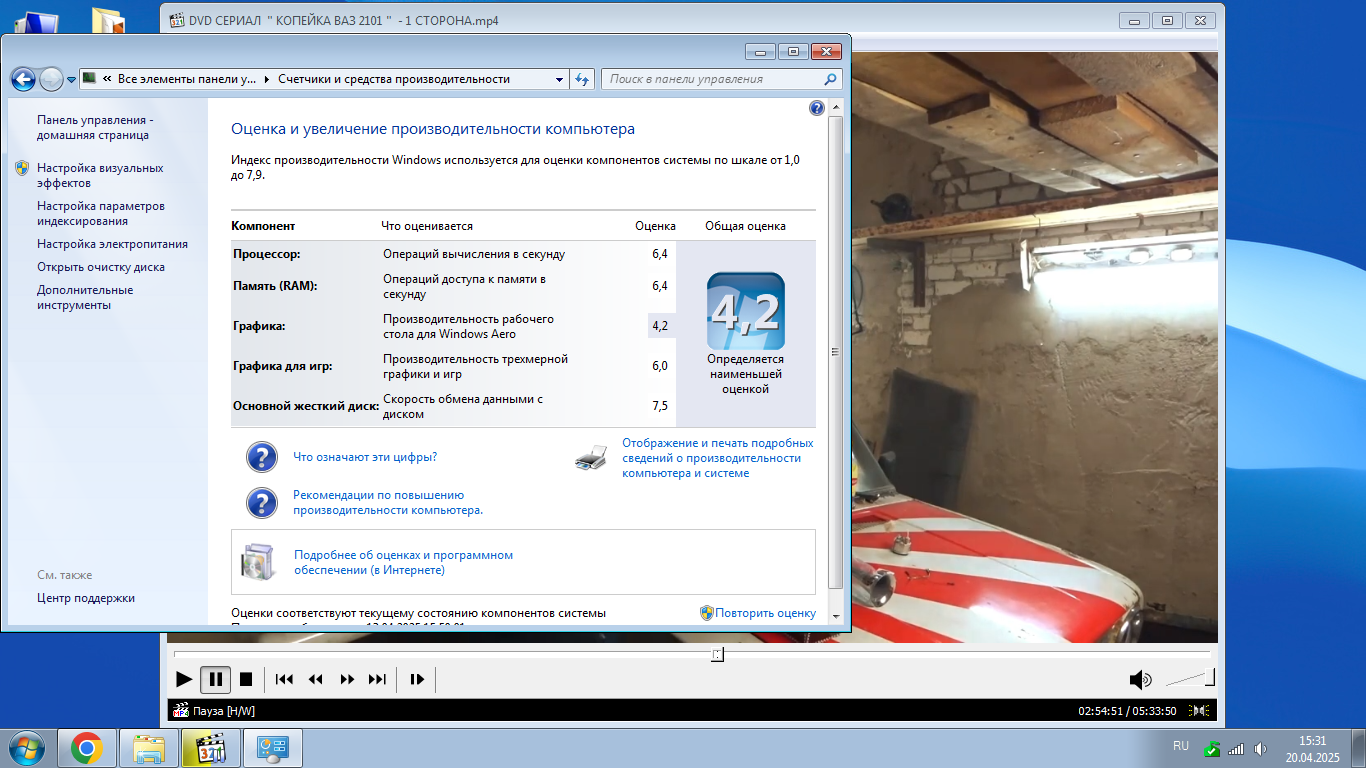This screenshot has height=768, width=1366.
Task: Skip to the previous track in the player
Action: 284,679
